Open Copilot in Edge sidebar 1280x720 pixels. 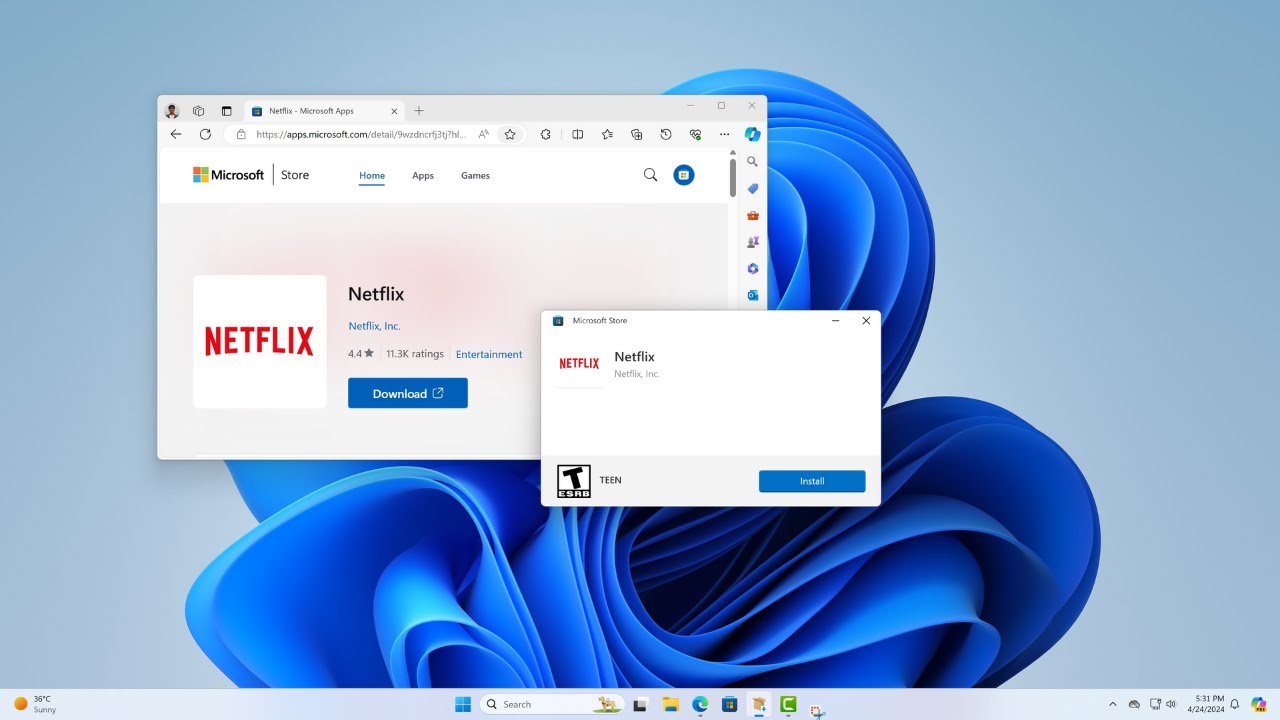tap(753, 134)
